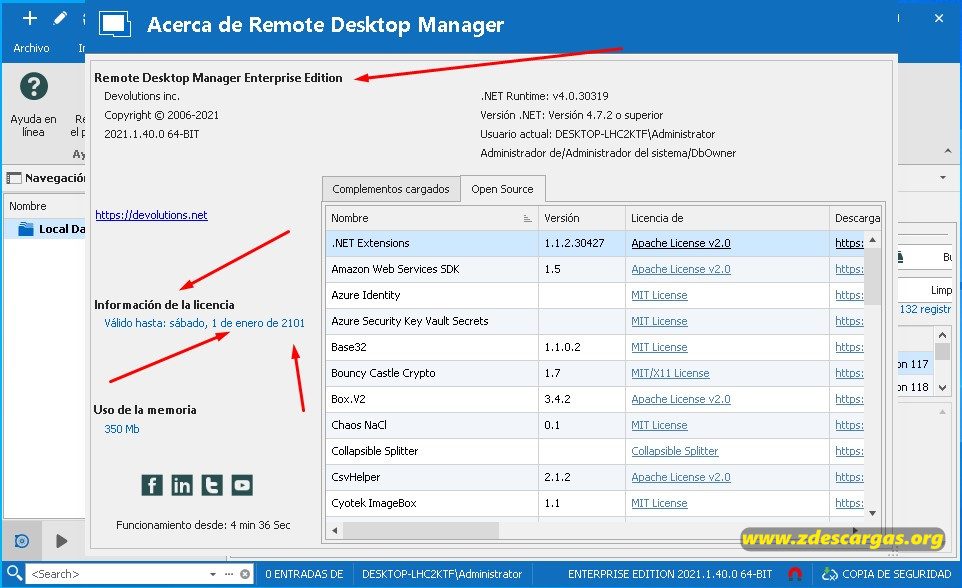Click the Local Data Source folder icon
Screen dimensions: 962x588
coord(26,229)
